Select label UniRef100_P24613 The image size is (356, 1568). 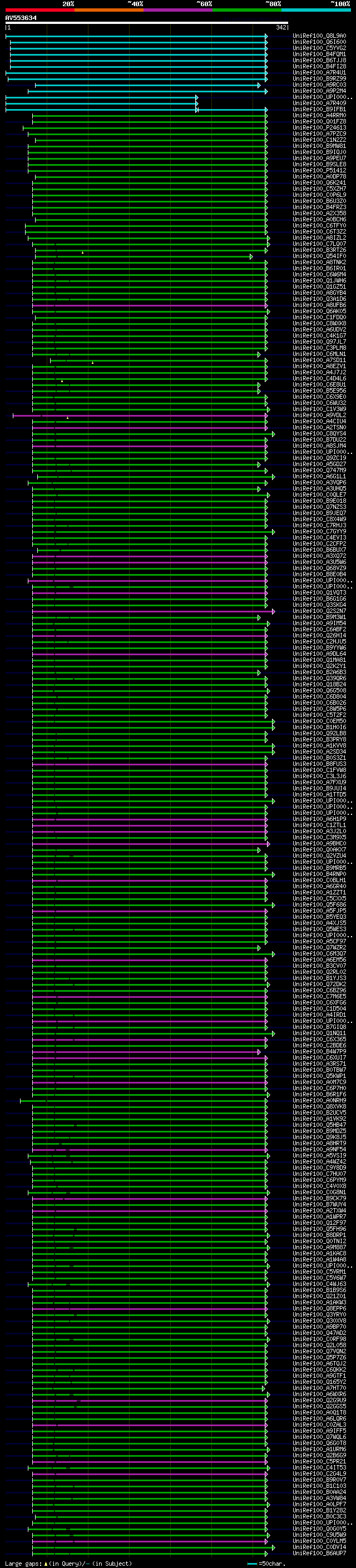pyautogui.click(x=319, y=128)
